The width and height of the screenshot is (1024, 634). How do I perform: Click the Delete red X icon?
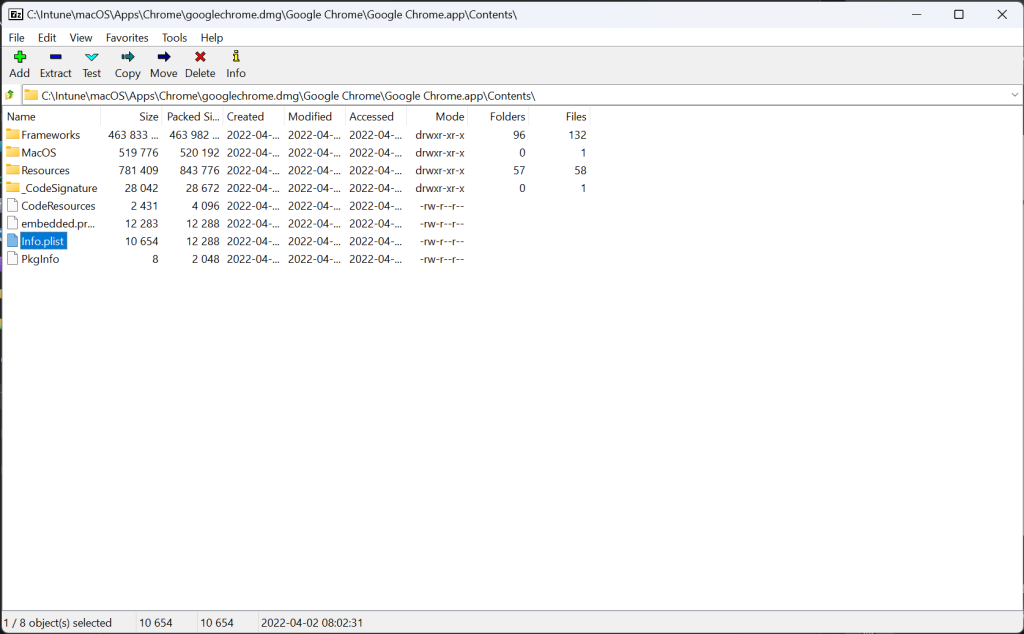[x=200, y=57]
